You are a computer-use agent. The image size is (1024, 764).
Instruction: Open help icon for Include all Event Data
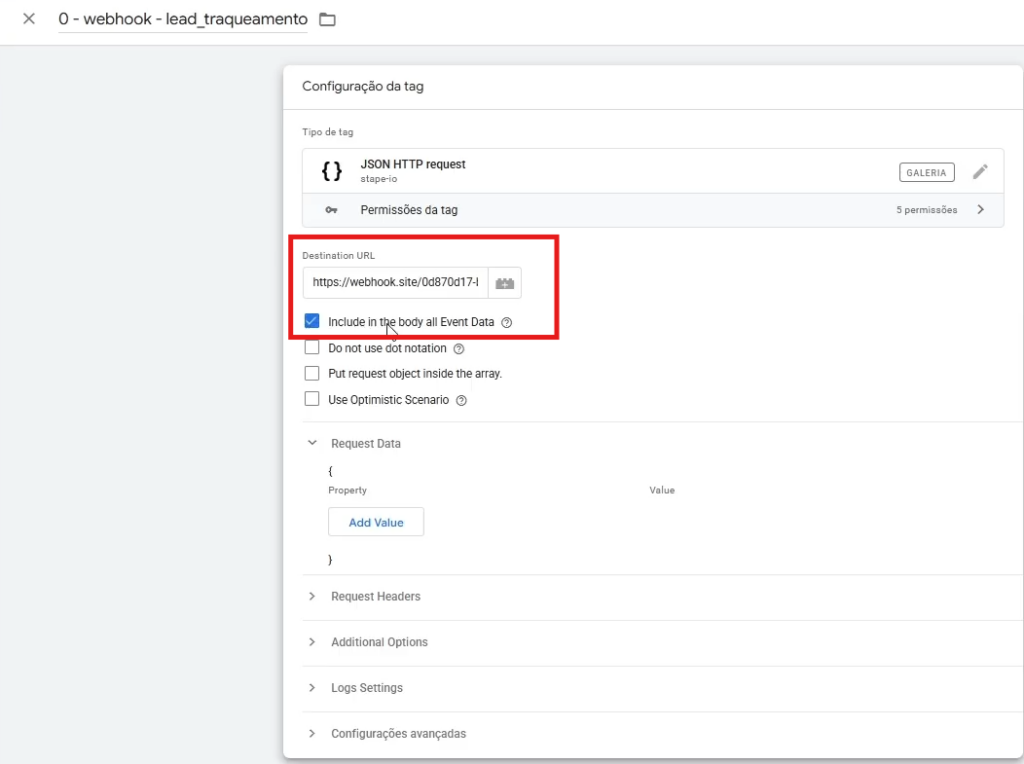click(x=507, y=323)
